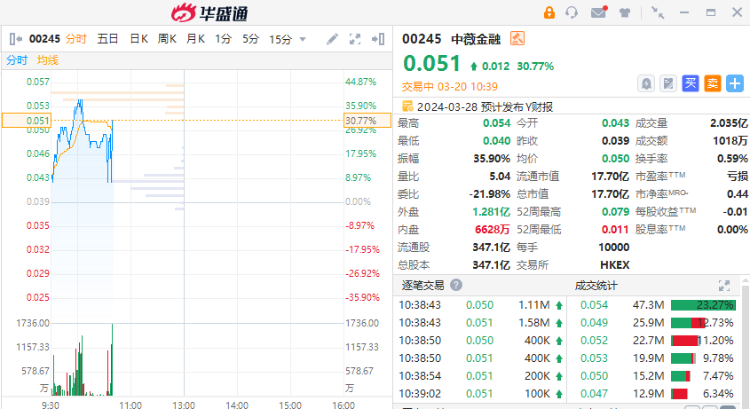The image size is (750, 409).
Task: Expand the 成交统计 panel
Action: pos(724,285)
